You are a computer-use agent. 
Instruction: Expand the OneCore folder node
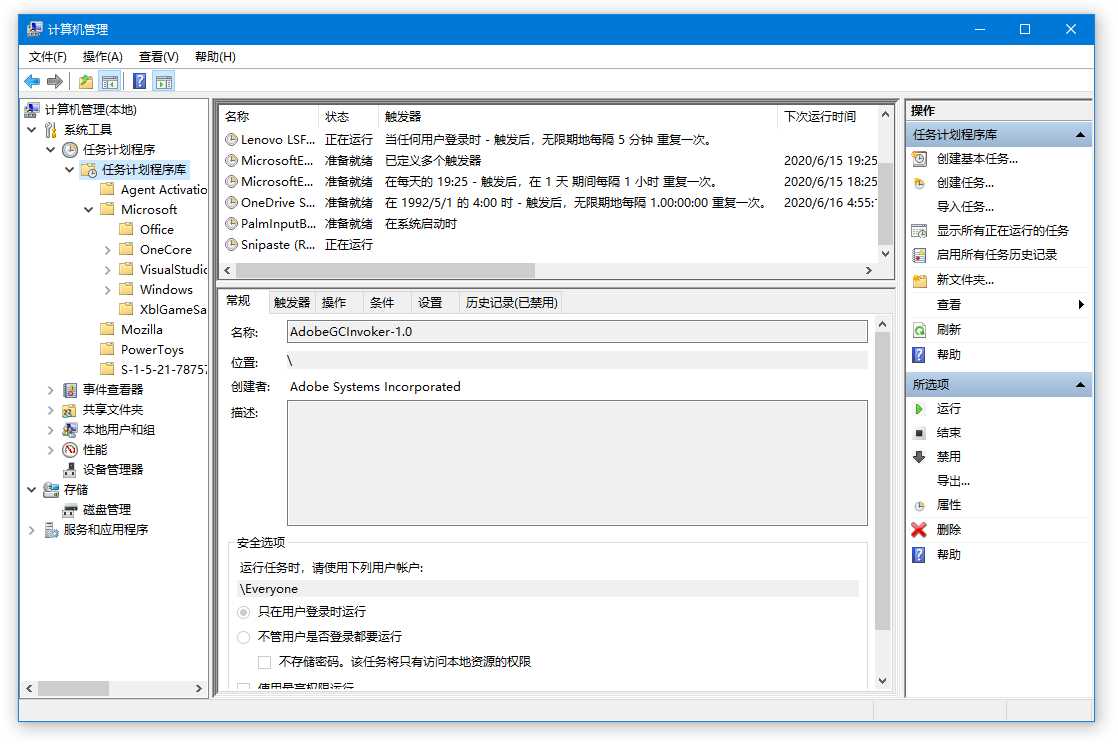point(108,250)
